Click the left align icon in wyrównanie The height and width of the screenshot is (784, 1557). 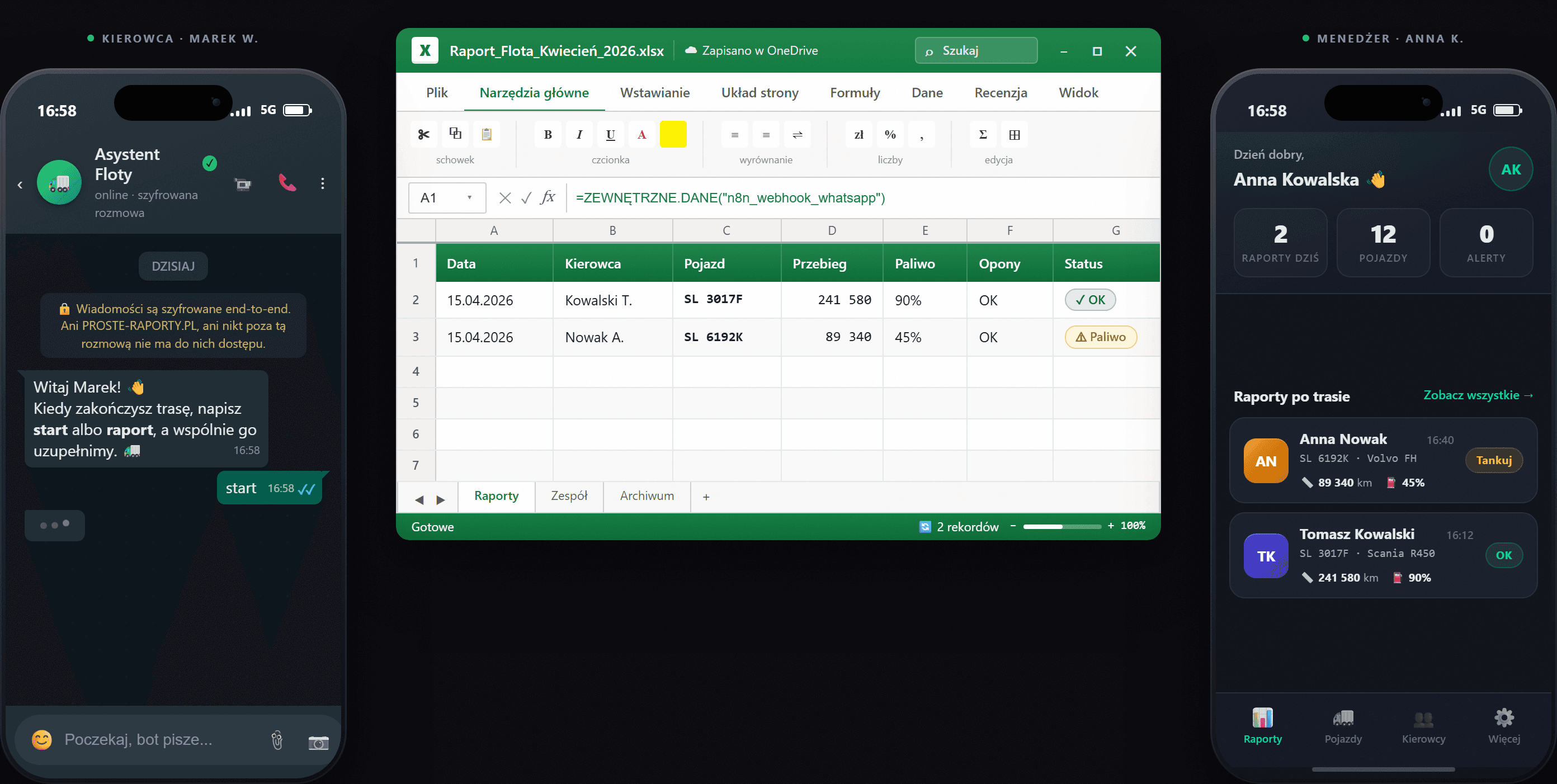[x=734, y=134]
